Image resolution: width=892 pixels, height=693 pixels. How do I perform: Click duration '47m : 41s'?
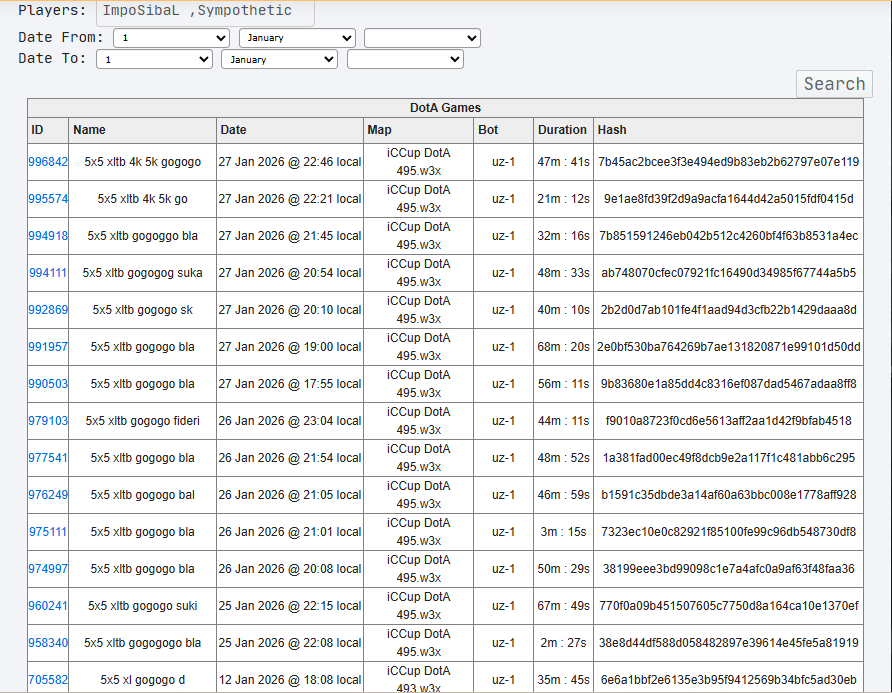click(x=563, y=162)
